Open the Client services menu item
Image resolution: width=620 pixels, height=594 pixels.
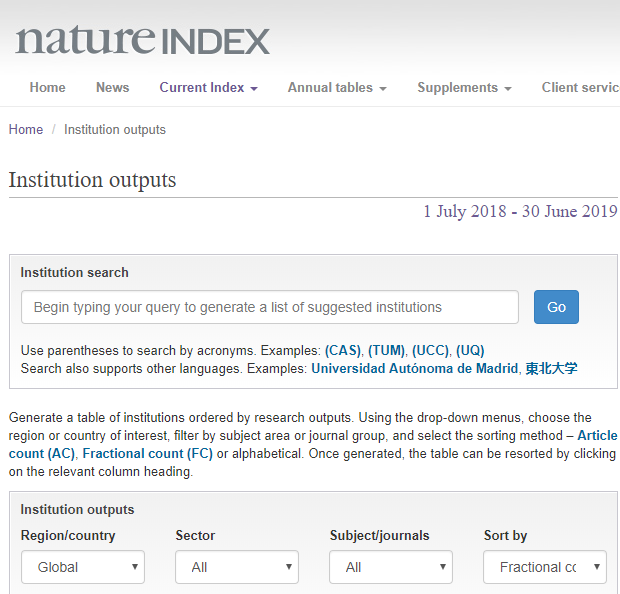pyautogui.click(x=580, y=88)
